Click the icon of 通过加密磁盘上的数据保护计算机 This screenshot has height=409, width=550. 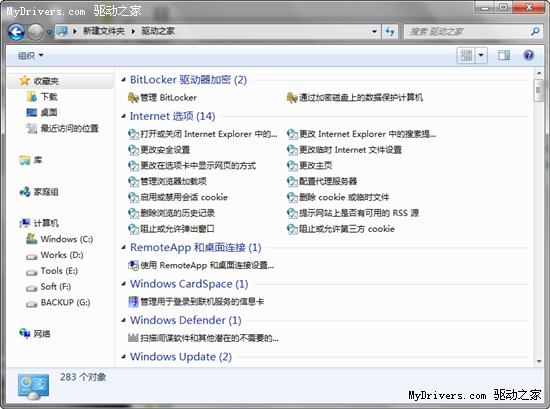click(x=292, y=98)
